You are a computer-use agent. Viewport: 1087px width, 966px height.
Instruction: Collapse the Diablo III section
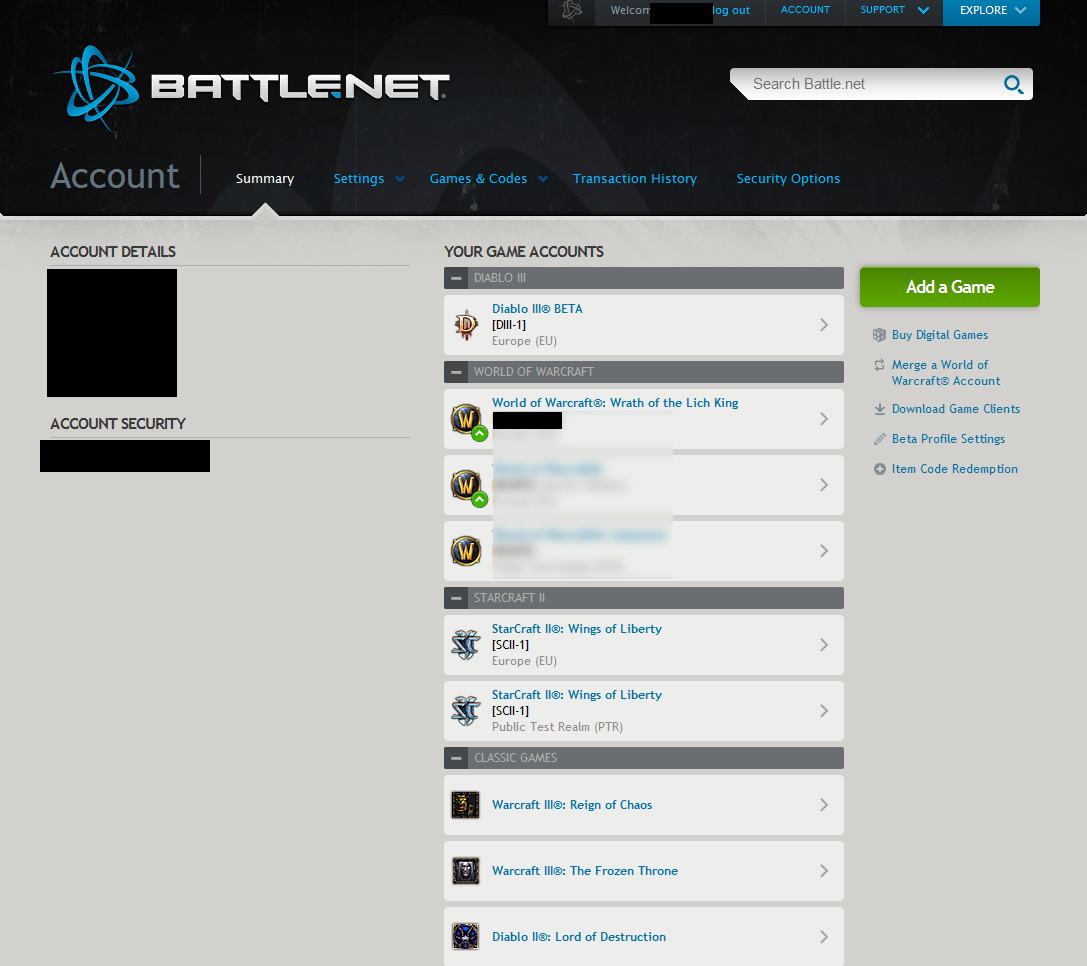[x=456, y=278]
